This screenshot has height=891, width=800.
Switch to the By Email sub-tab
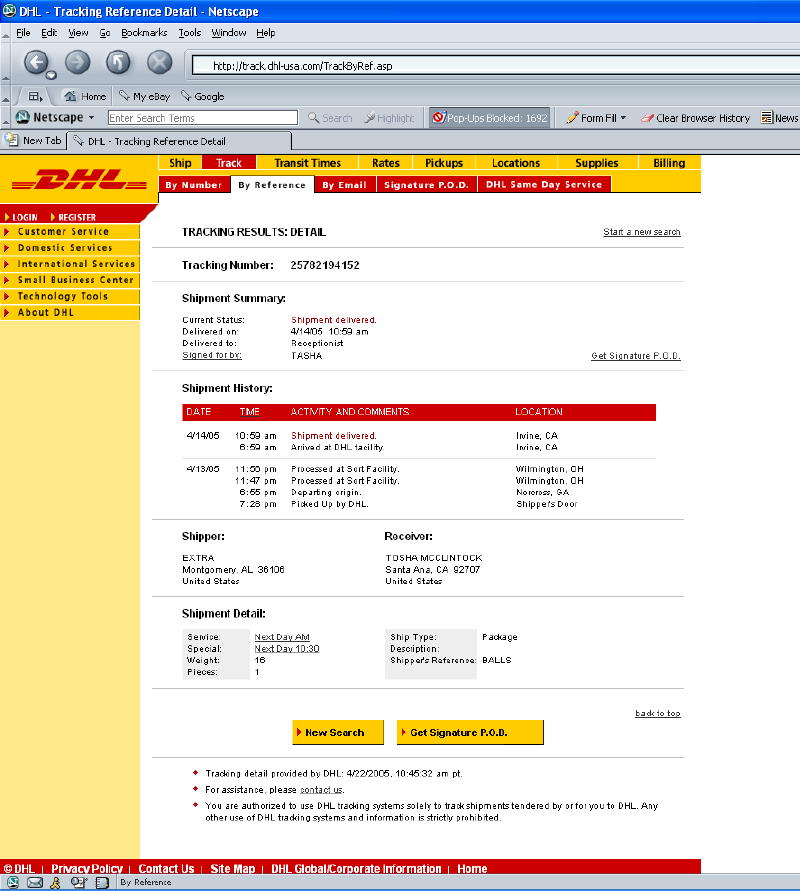[344, 185]
